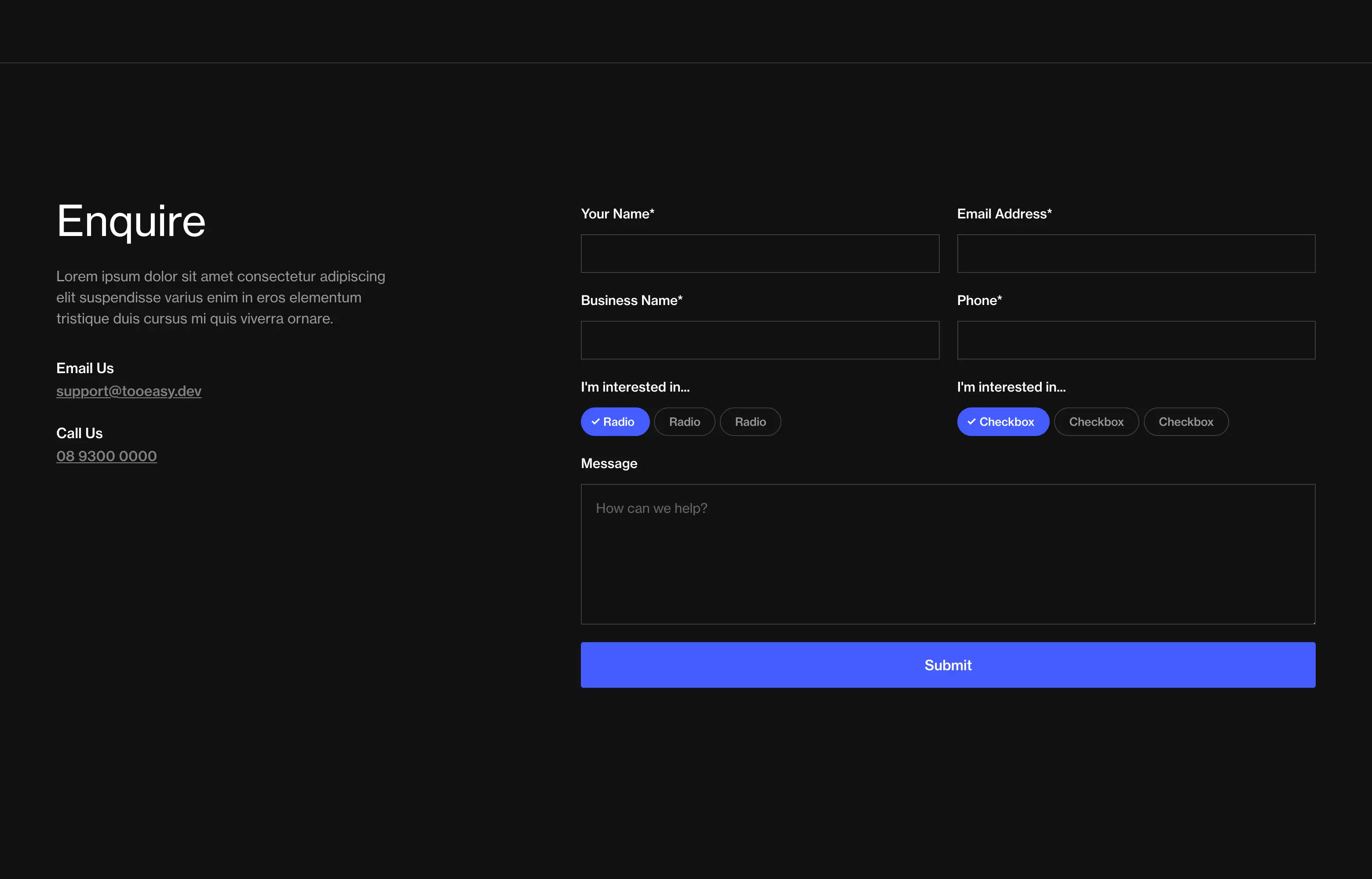Open the support@tooeasy.dev email link

click(128, 391)
